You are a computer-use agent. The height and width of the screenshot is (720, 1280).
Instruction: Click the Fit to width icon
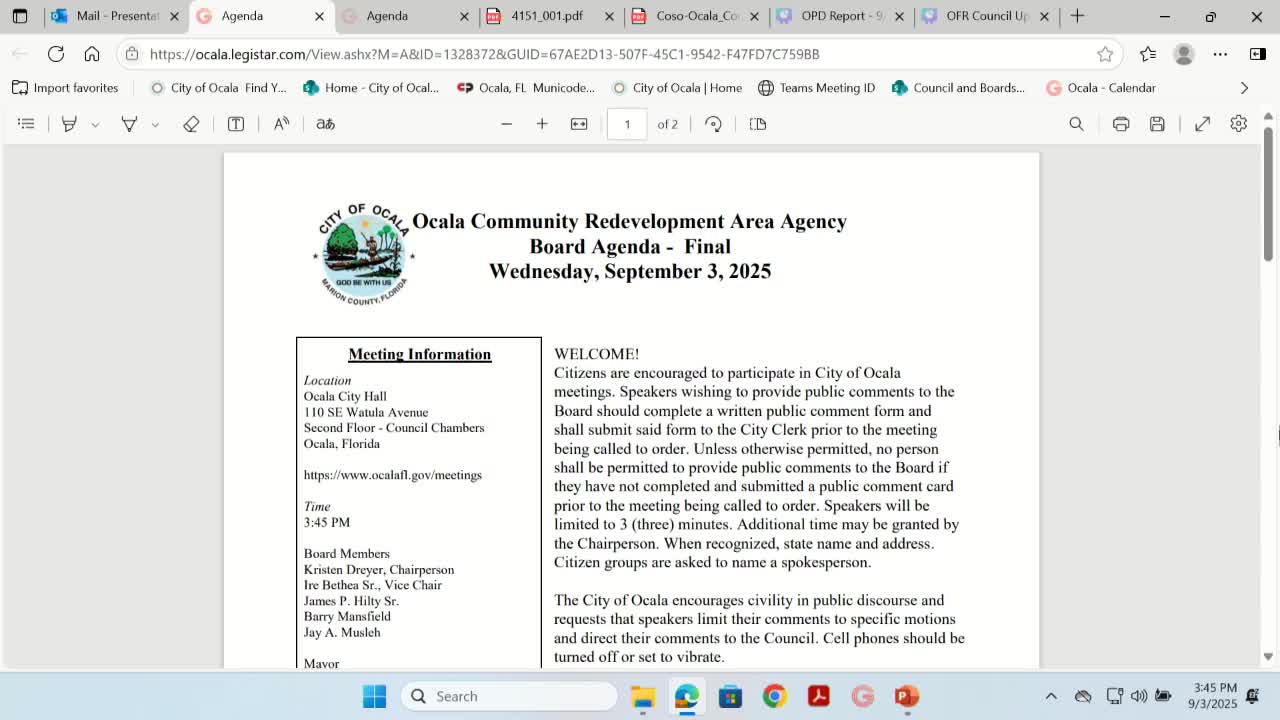[579, 124]
